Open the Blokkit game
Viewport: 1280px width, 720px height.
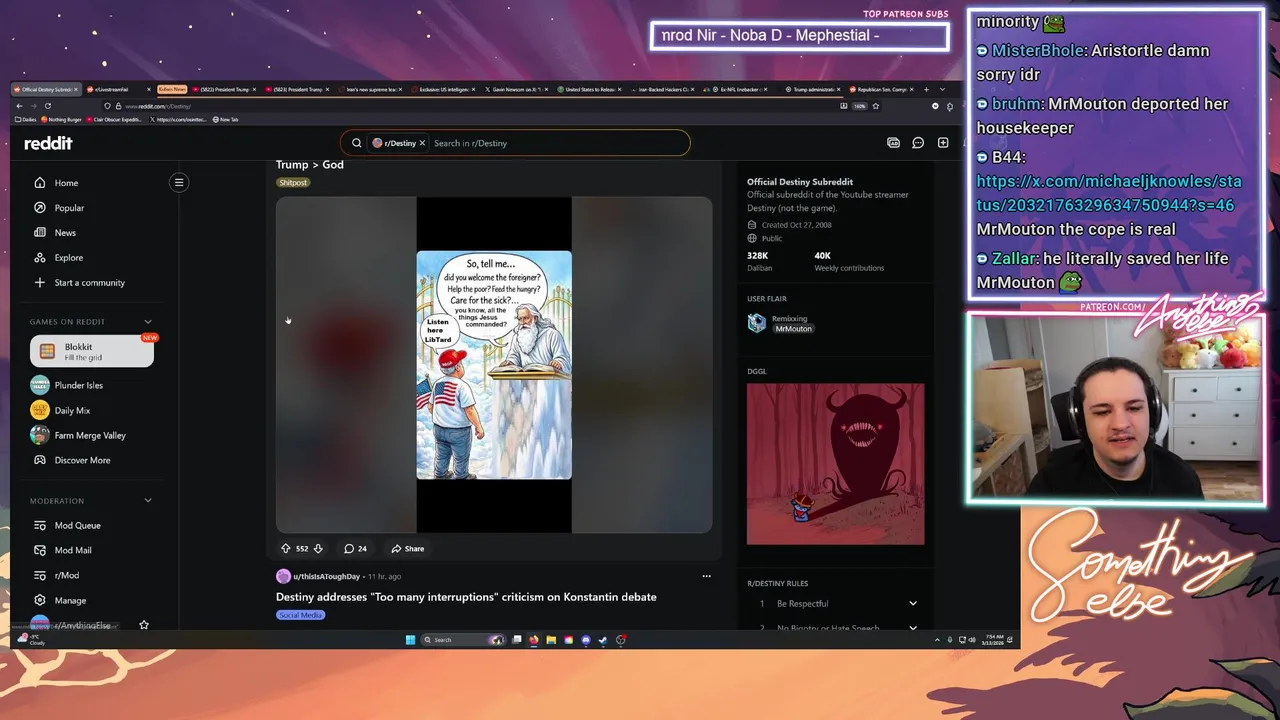coord(92,351)
